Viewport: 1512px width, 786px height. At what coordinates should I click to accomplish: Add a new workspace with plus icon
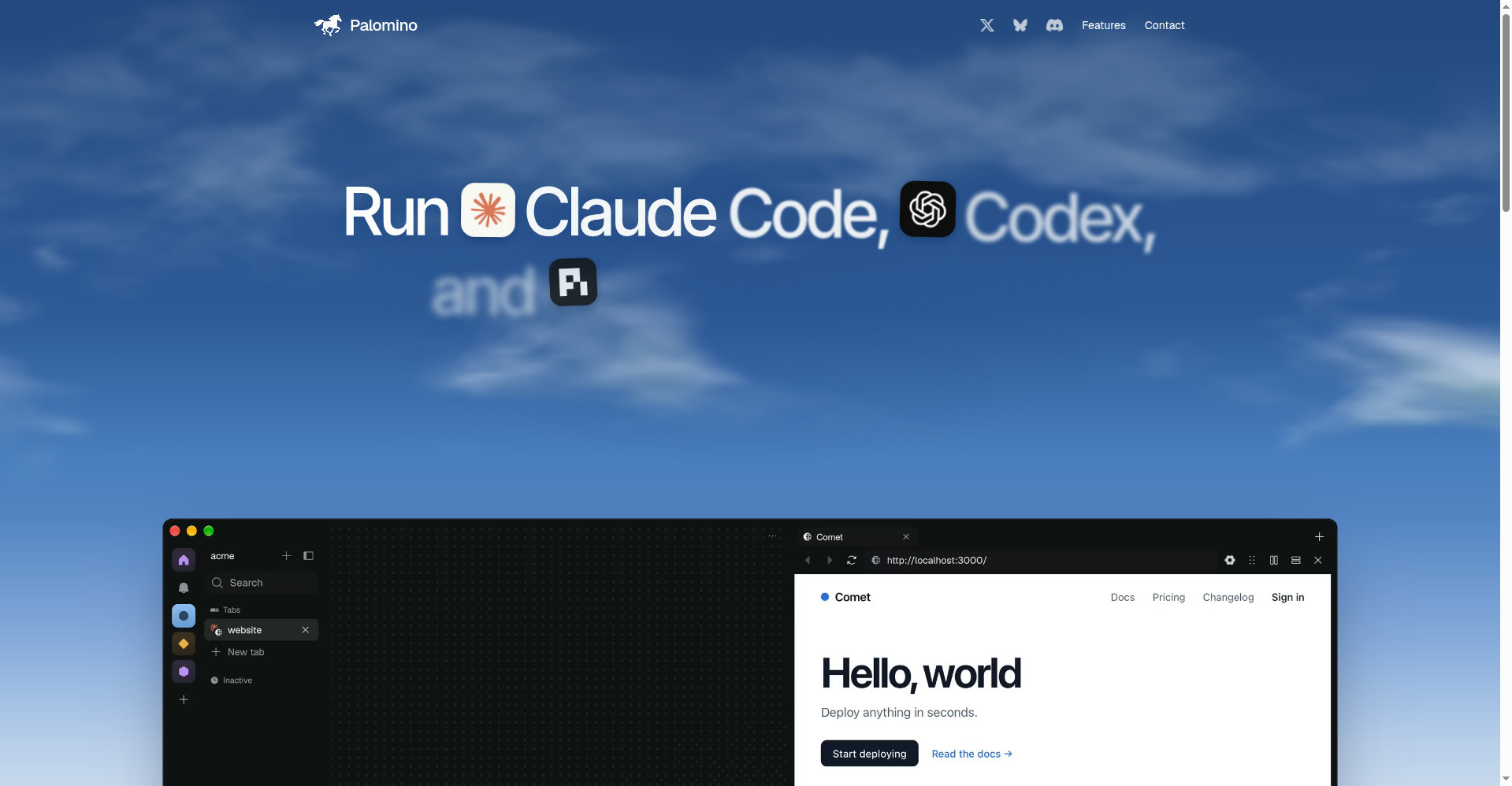click(x=184, y=699)
